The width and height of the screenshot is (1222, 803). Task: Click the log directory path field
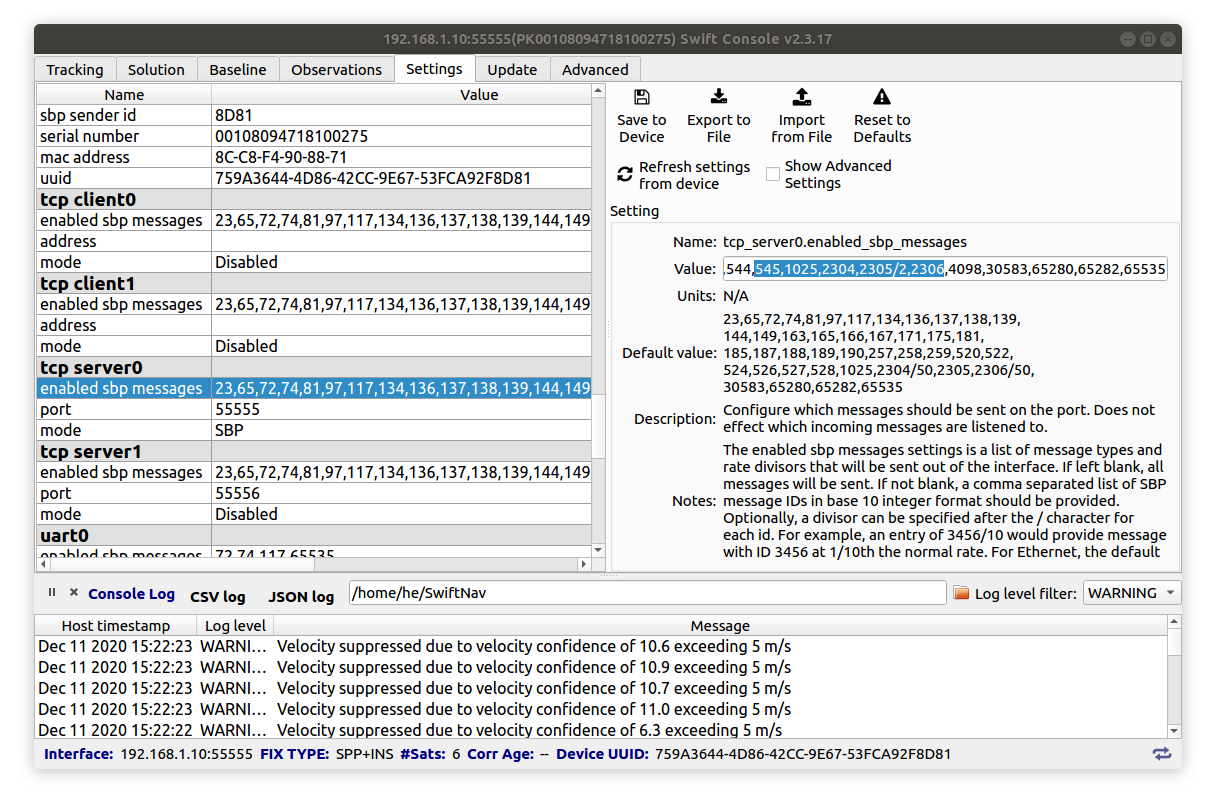(x=647, y=593)
